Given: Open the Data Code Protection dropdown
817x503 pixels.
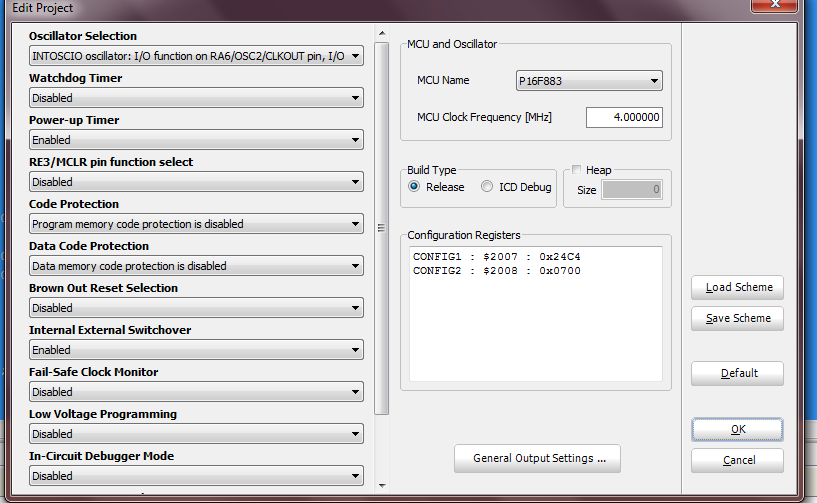Looking at the screenshot, I should click(x=196, y=266).
